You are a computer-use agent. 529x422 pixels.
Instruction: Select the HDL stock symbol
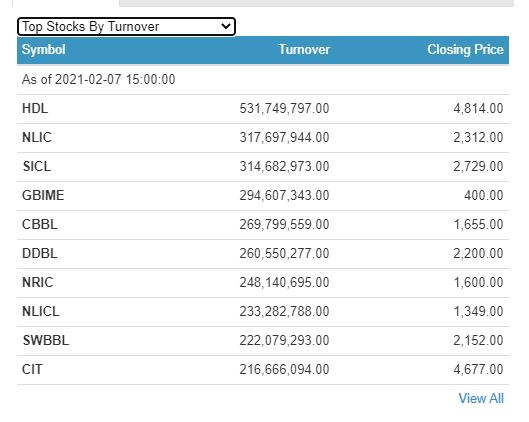tap(35, 109)
